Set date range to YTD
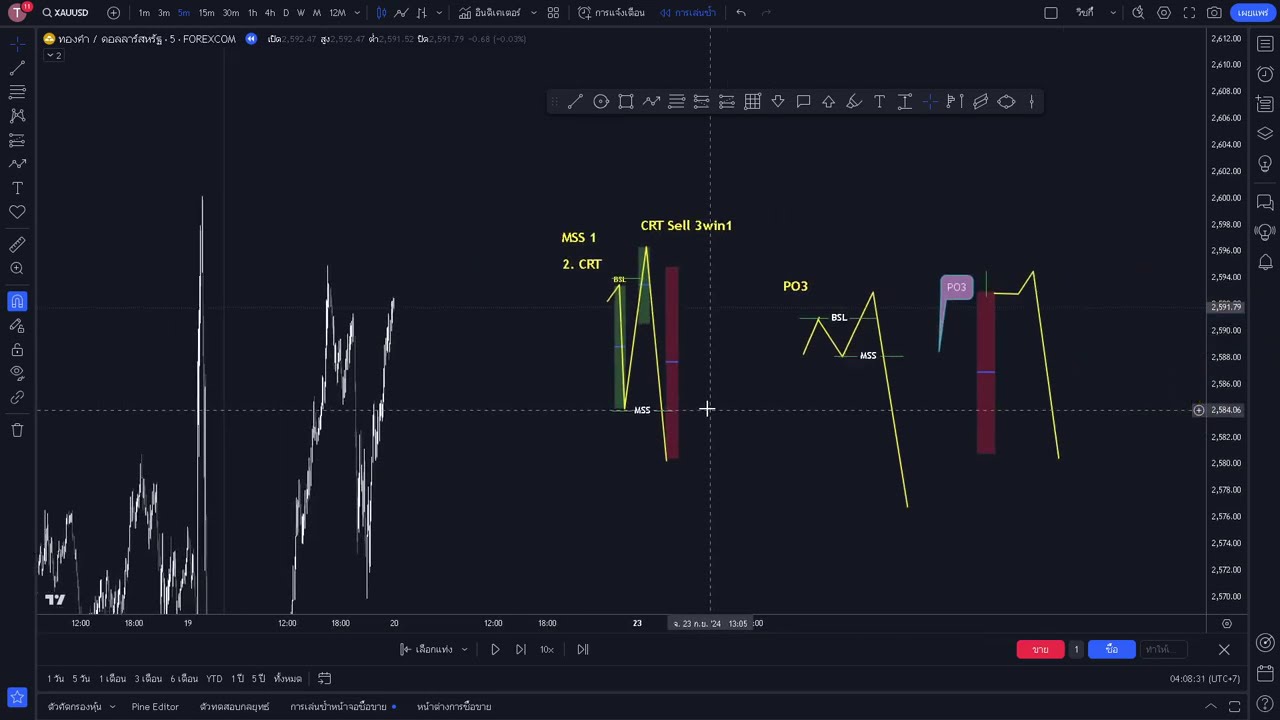 pos(214,679)
